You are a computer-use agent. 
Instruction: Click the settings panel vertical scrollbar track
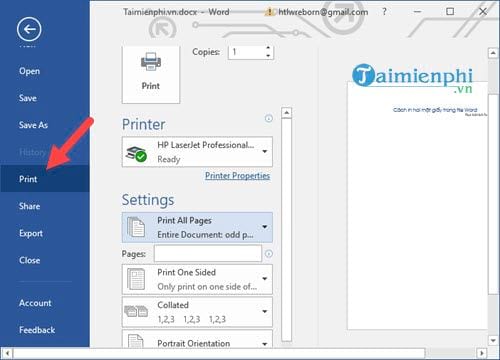[286, 230]
